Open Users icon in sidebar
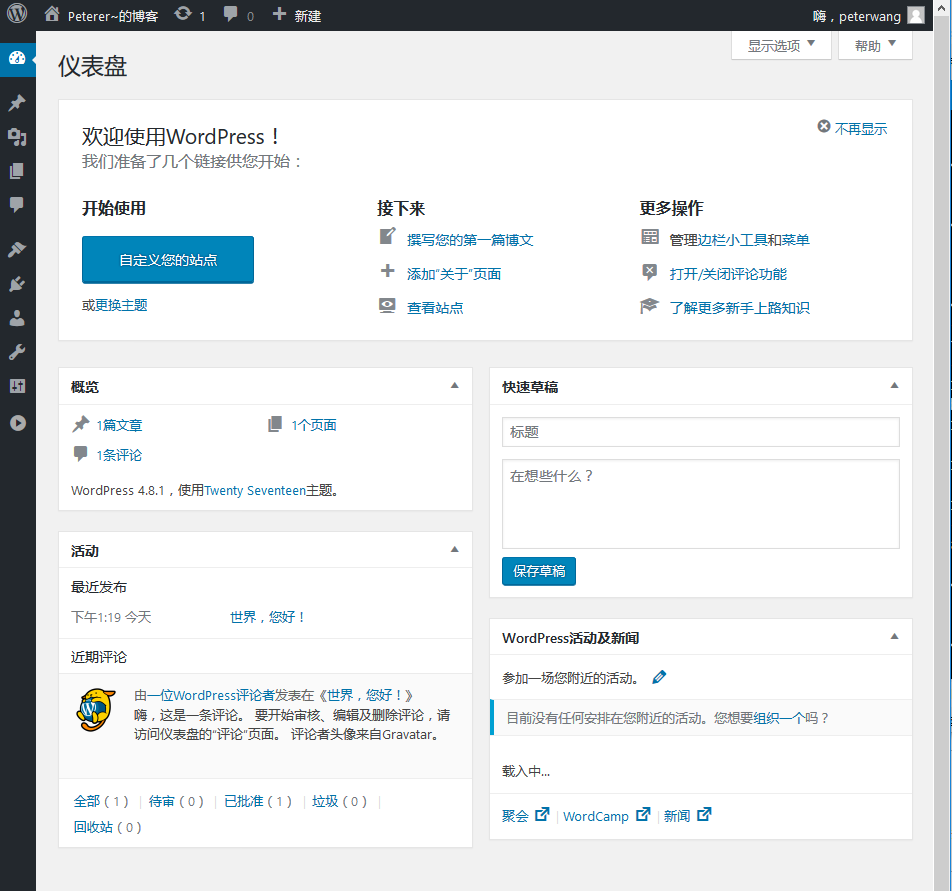952x891 pixels. click(x=17, y=318)
